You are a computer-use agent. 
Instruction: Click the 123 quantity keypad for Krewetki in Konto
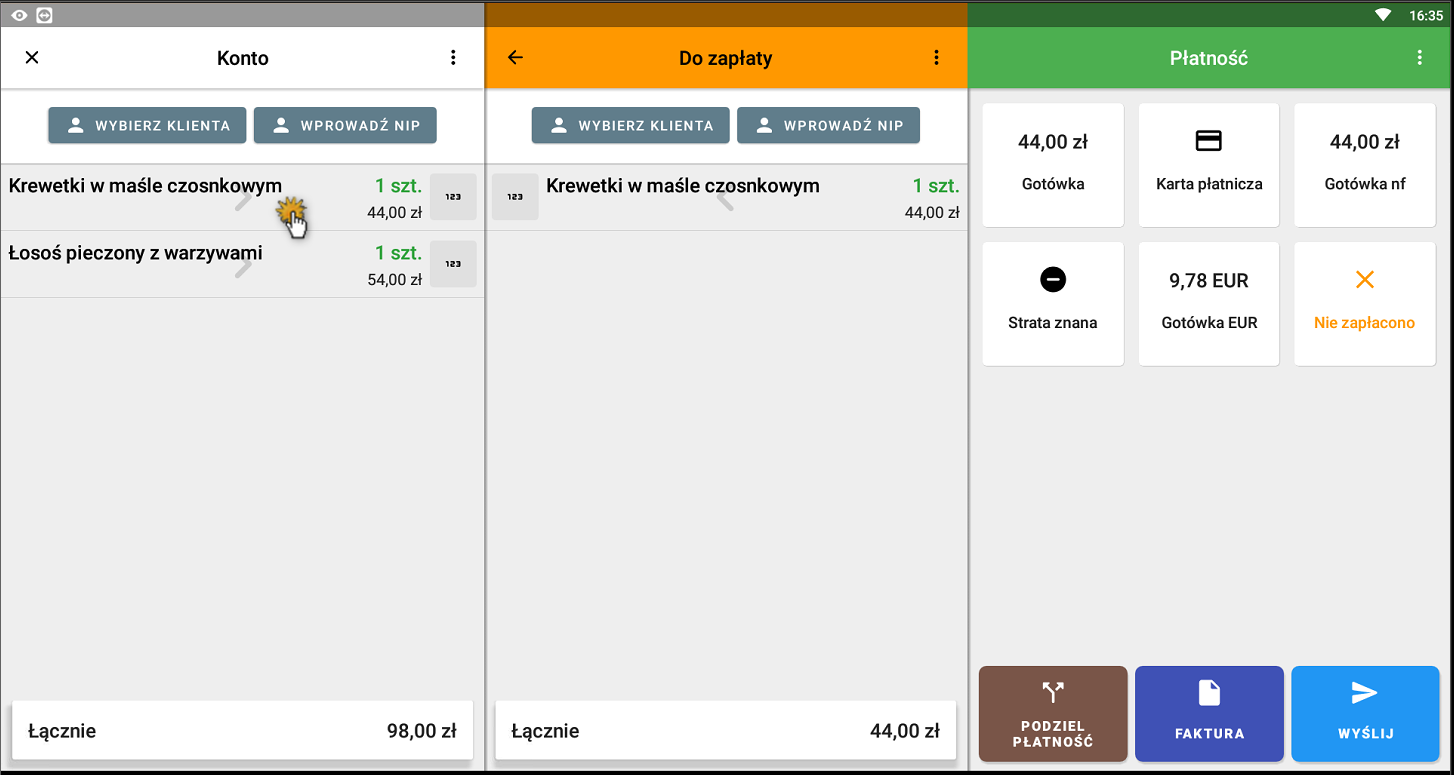(453, 197)
